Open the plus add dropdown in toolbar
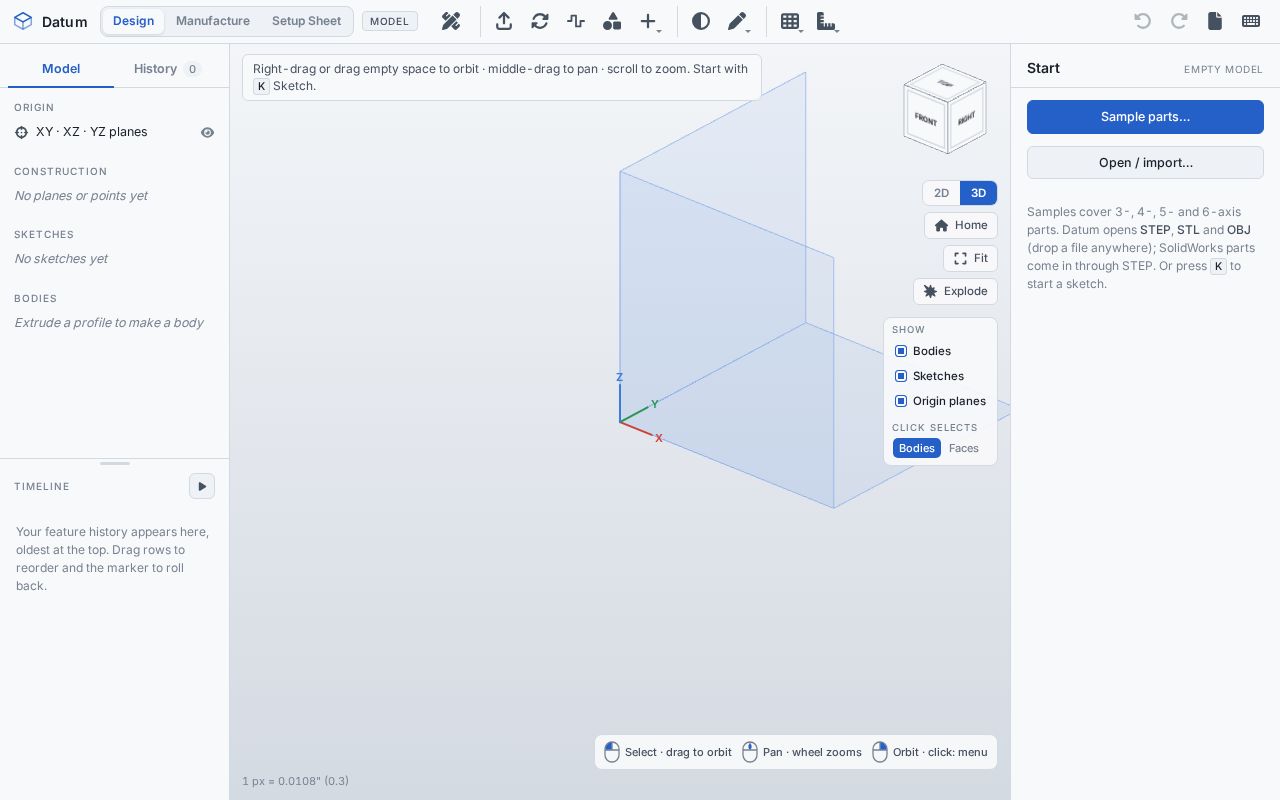Viewport: 1280px width, 800px height. pyautogui.click(x=650, y=21)
